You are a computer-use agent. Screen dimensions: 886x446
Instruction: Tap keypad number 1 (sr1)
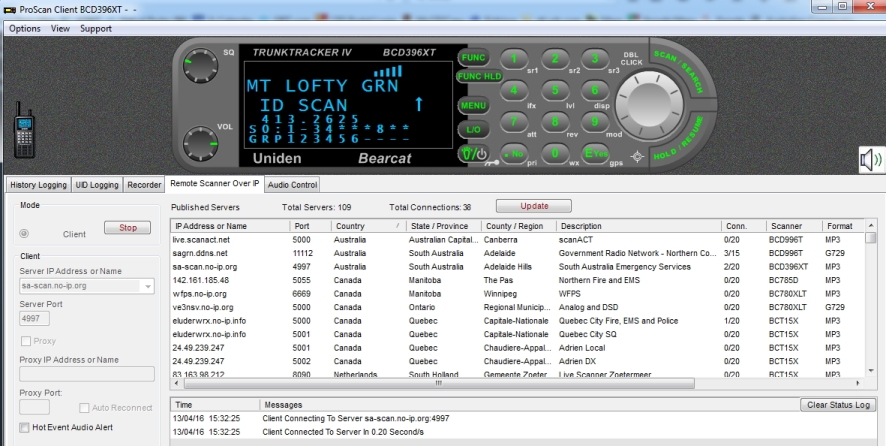point(514,58)
